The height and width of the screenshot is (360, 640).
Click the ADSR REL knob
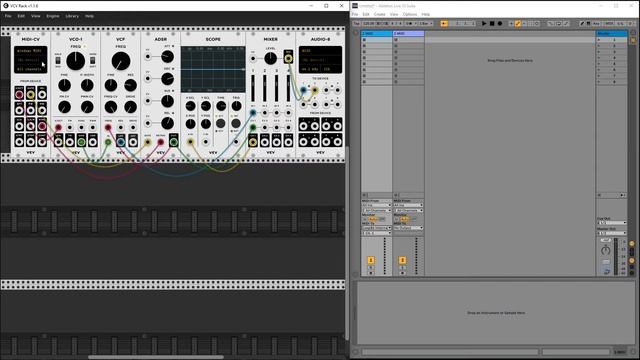tap(167, 123)
